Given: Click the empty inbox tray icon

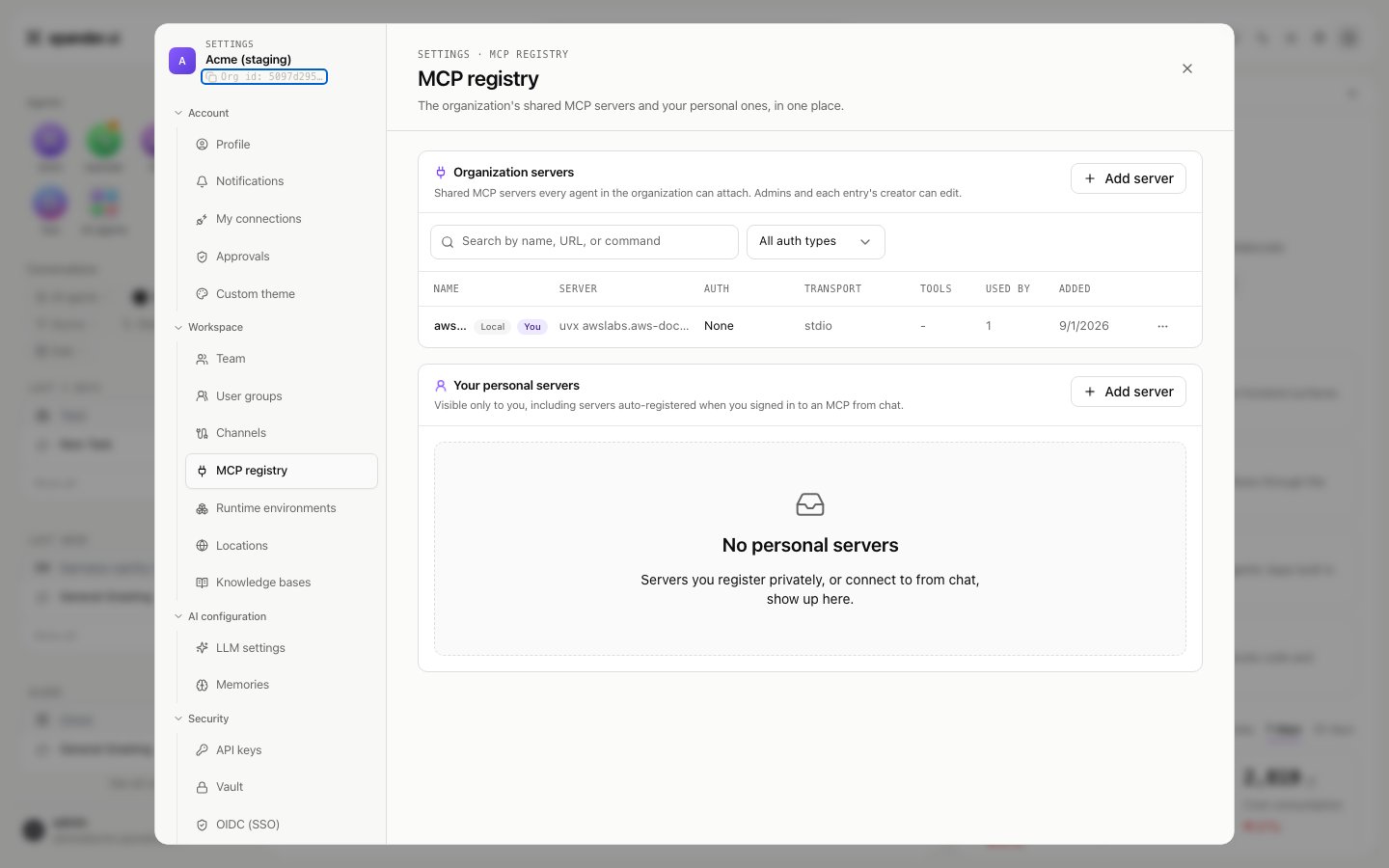Looking at the screenshot, I should point(810,504).
